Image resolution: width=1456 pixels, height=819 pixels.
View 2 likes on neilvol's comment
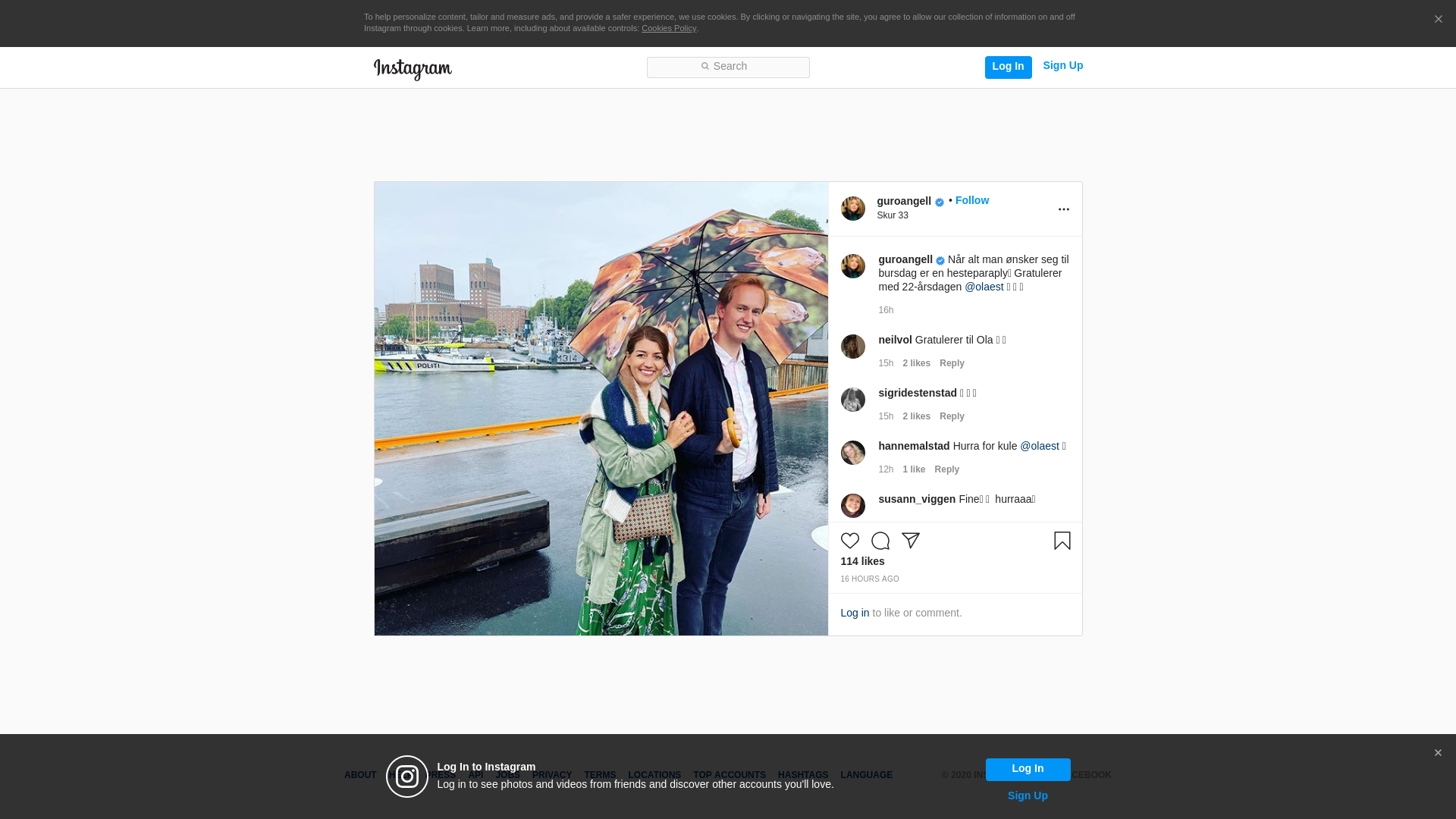point(916,363)
